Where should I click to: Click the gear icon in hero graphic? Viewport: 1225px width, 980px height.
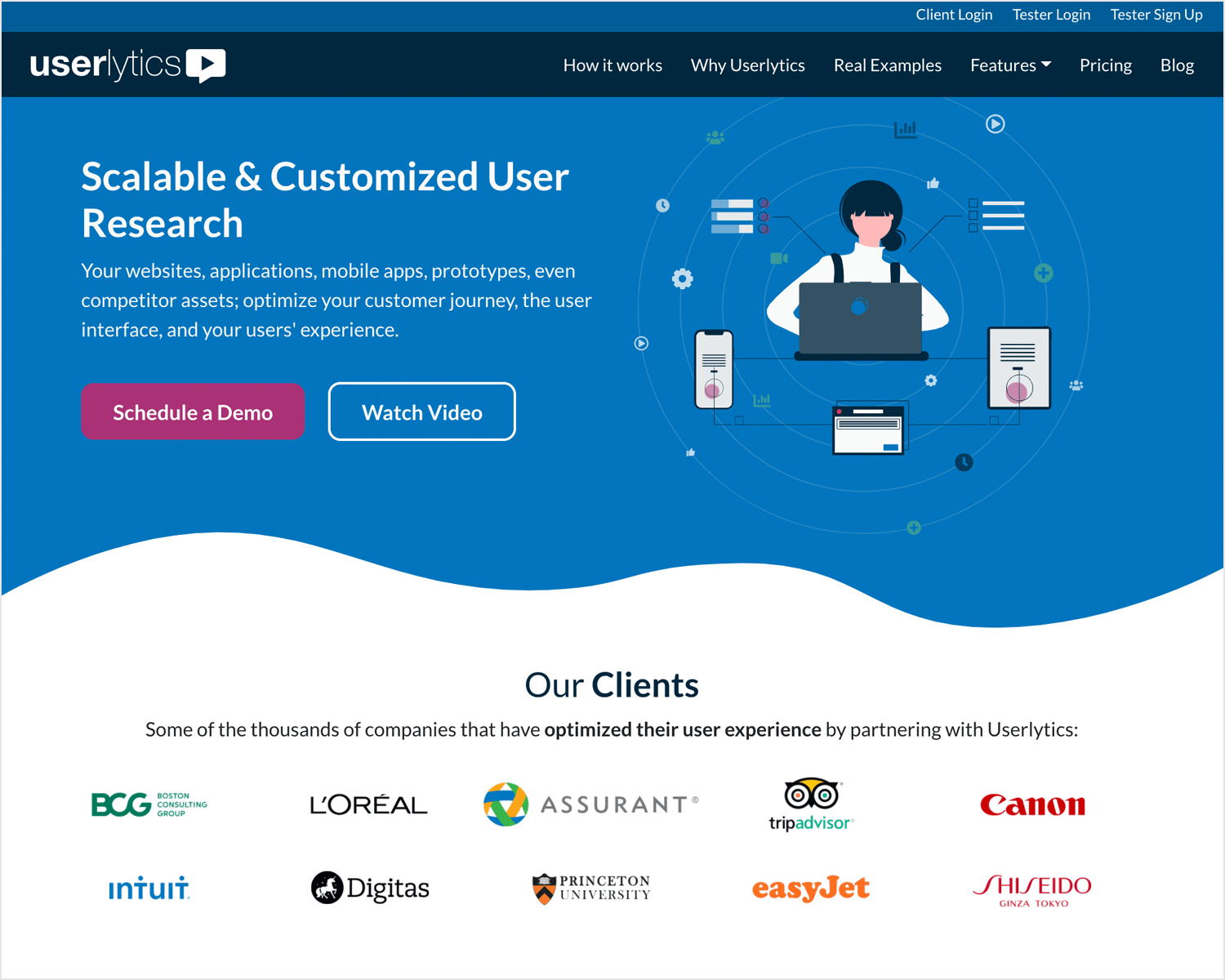(x=682, y=278)
